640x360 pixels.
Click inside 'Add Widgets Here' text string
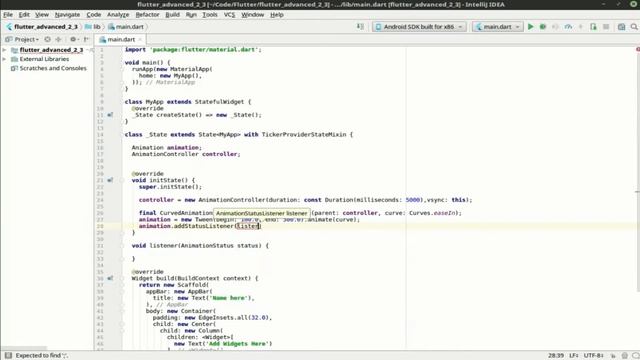pyautogui.click(x=238, y=344)
